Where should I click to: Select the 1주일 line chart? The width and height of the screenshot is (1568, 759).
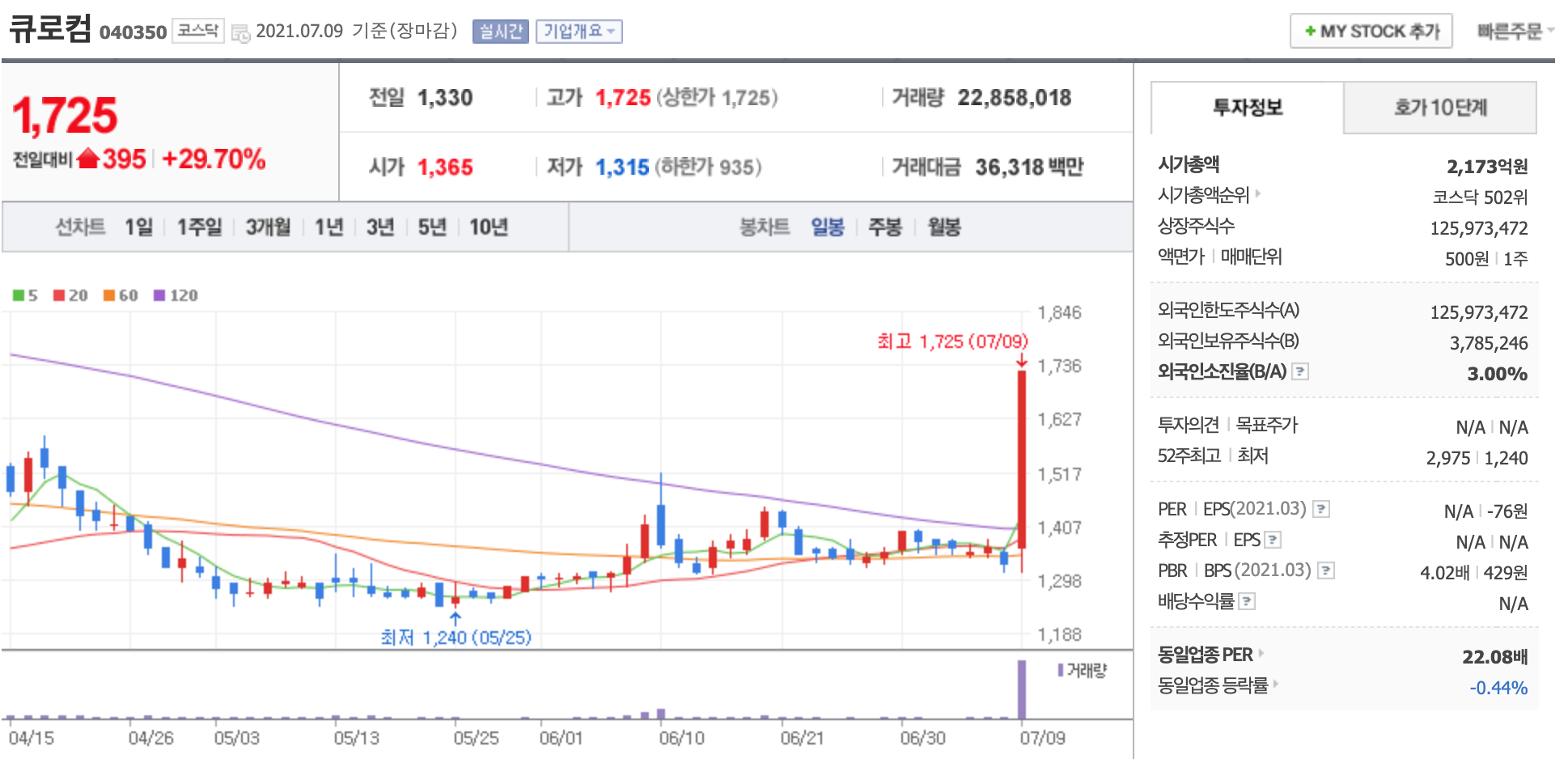tap(199, 227)
